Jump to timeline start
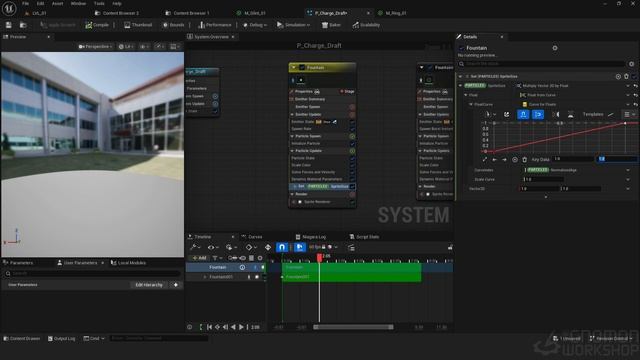 (209, 327)
